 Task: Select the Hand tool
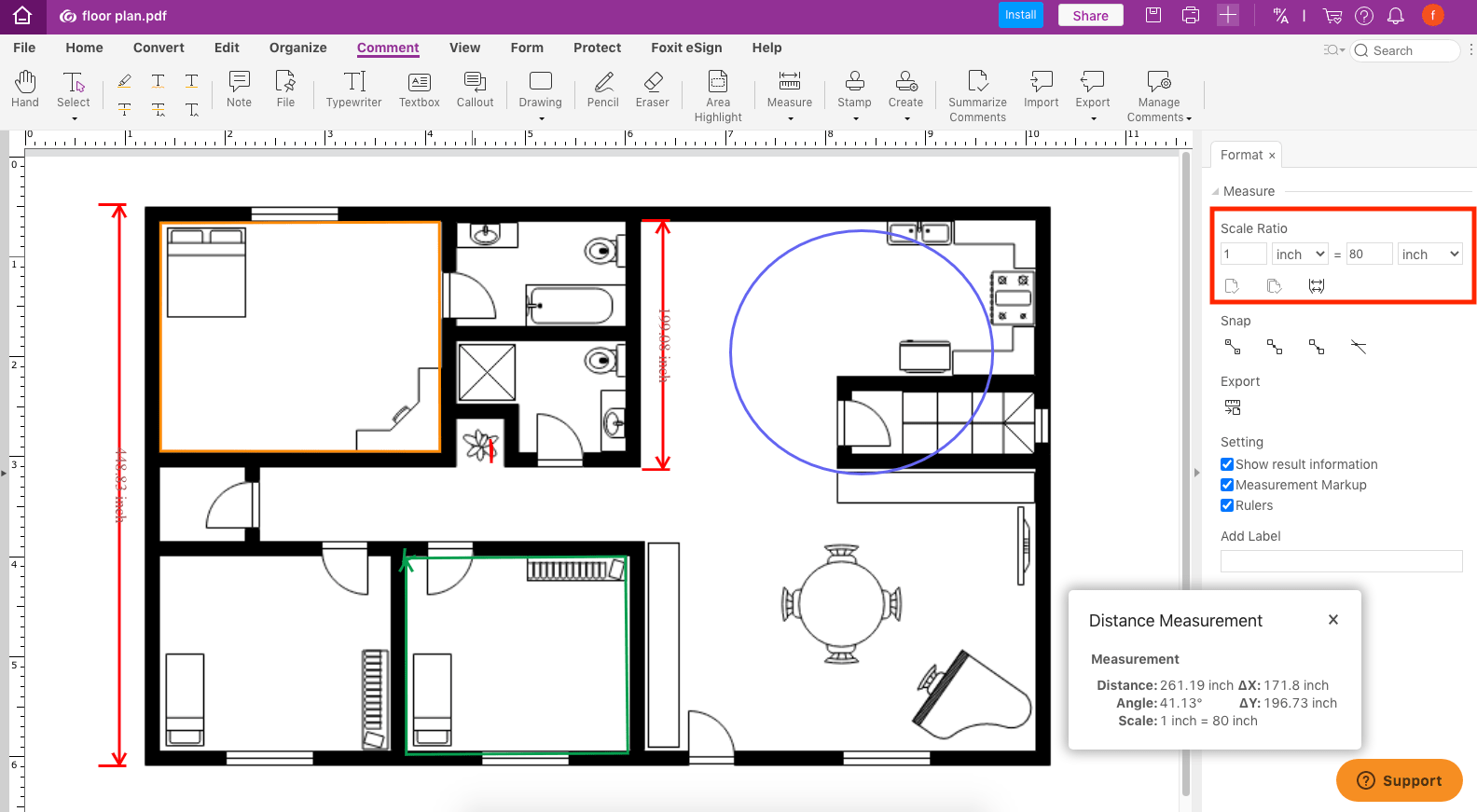pos(25,89)
